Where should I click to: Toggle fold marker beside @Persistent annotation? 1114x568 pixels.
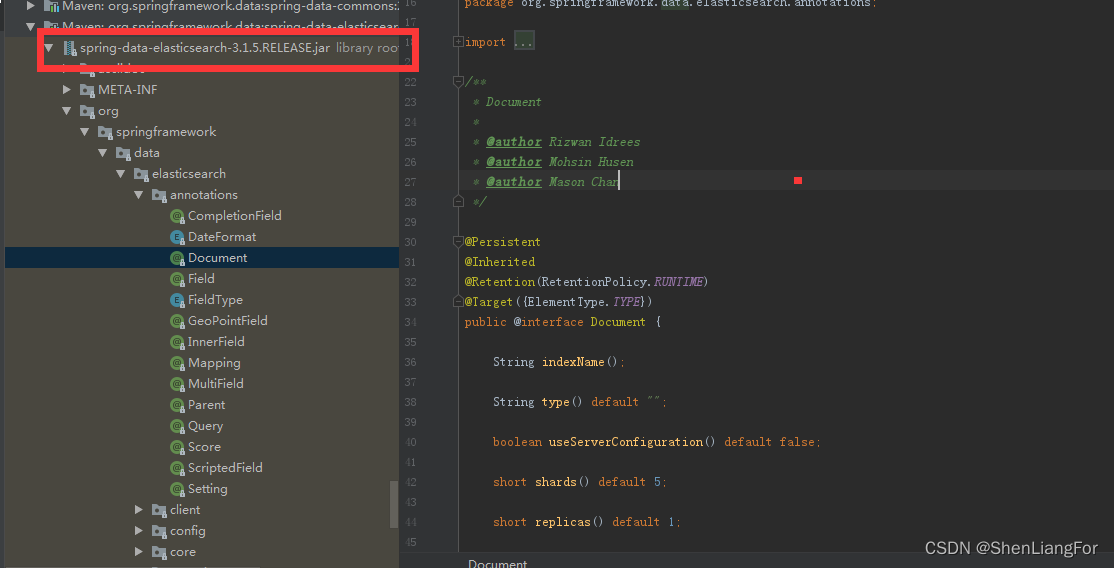click(x=458, y=242)
